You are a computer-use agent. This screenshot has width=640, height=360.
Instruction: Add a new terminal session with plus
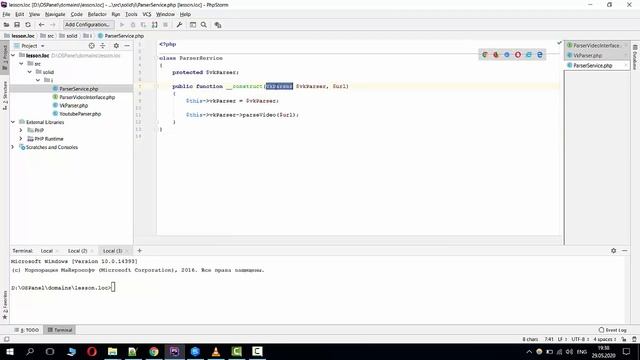tap(139, 251)
